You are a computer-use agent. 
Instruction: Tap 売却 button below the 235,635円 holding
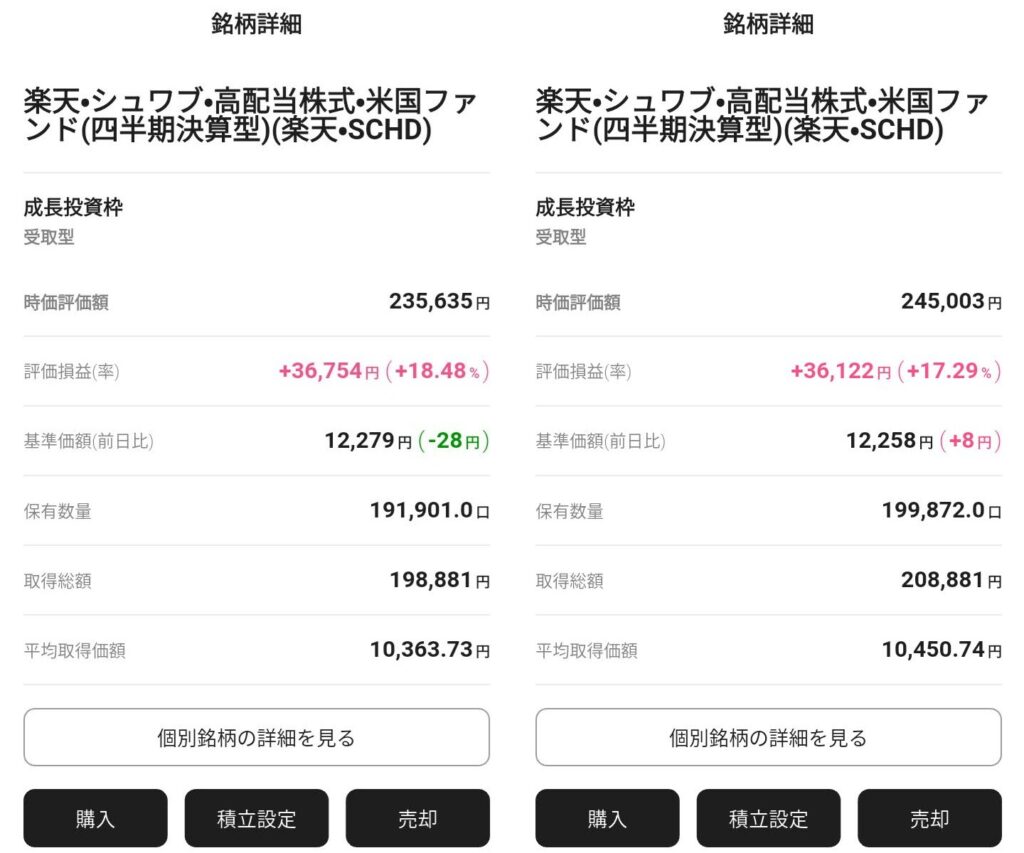click(x=418, y=818)
